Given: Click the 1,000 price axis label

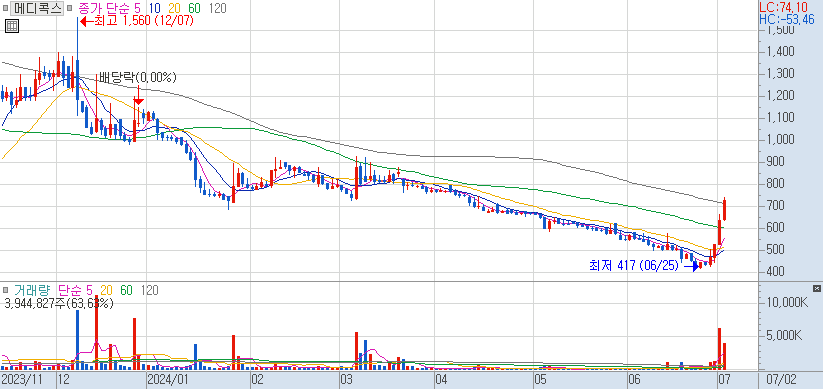Looking at the screenshot, I should 782,140.
